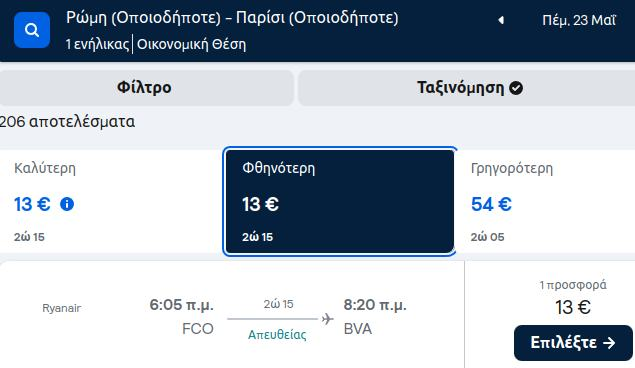Screen dimensions: 635x368
Task: View the 1 προσφορά 13 € offer
Action: tap(573, 298)
